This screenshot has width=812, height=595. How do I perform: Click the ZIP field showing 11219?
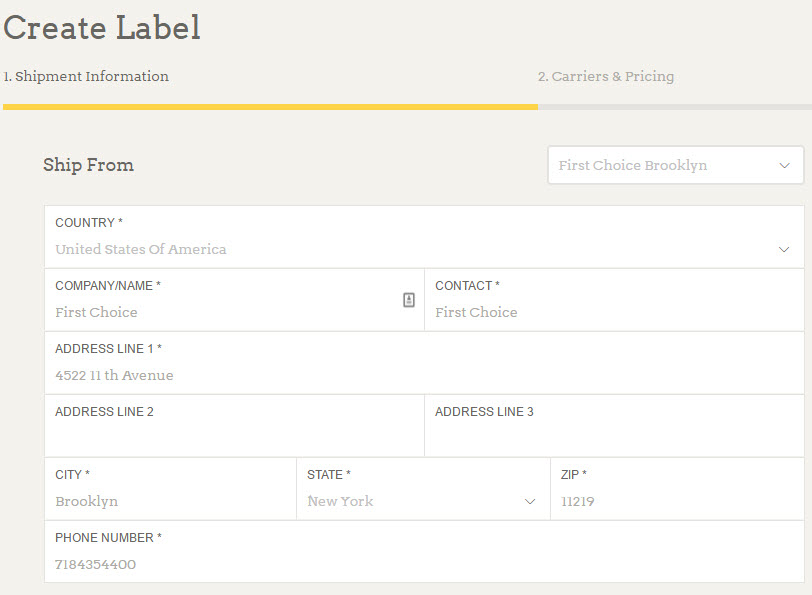point(676,501)
